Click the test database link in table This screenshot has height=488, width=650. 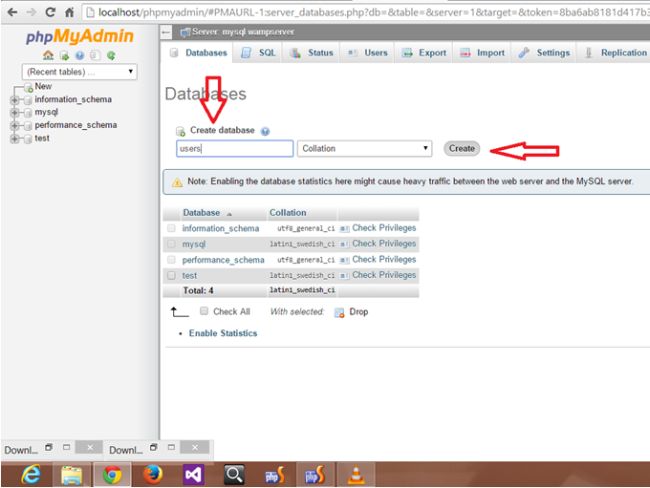(x=189, y=276)
